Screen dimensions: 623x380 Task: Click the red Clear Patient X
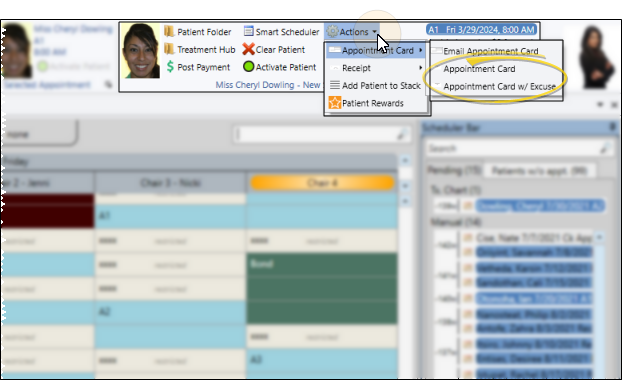click(248, 49)
